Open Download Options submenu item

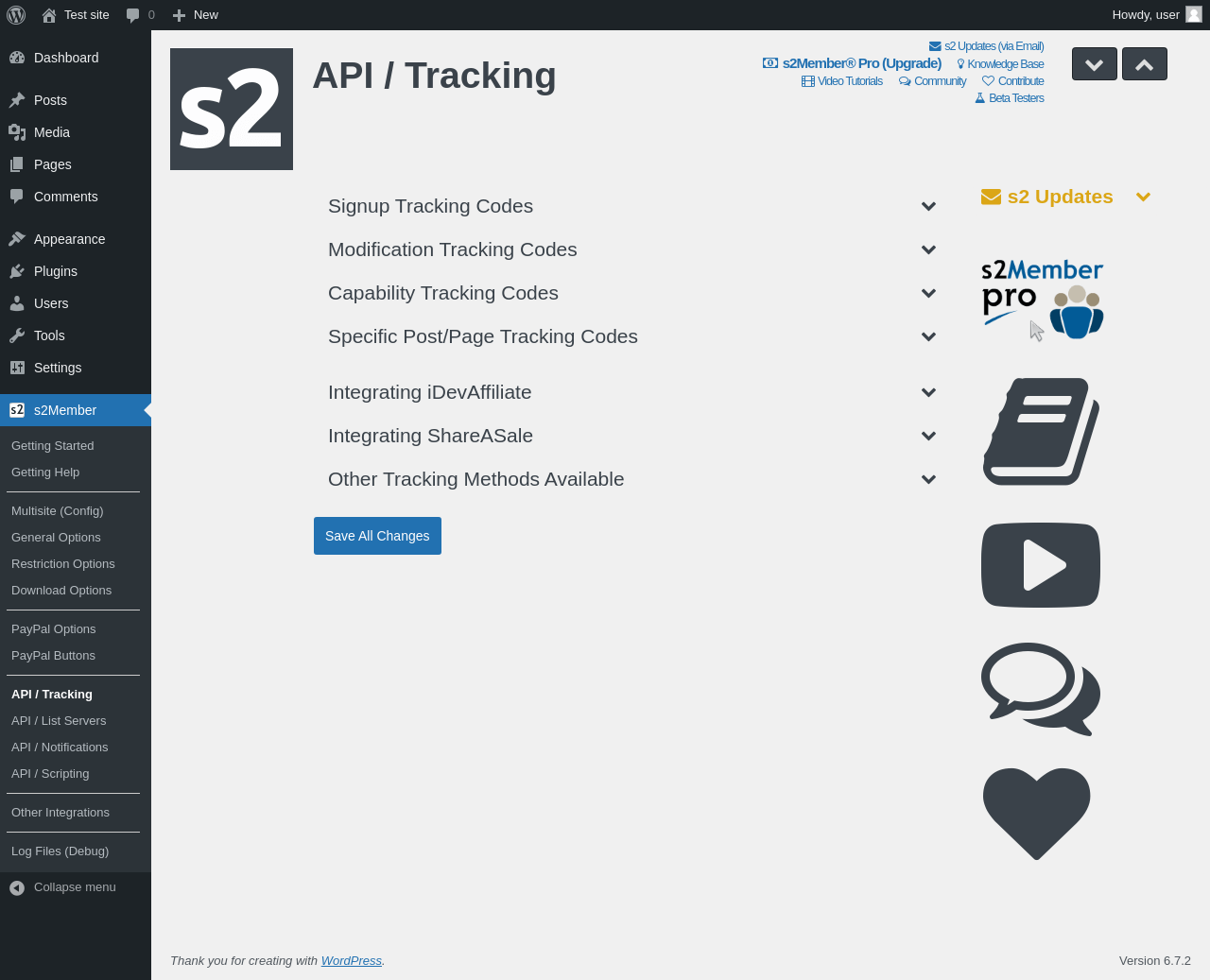click(76, 591)
